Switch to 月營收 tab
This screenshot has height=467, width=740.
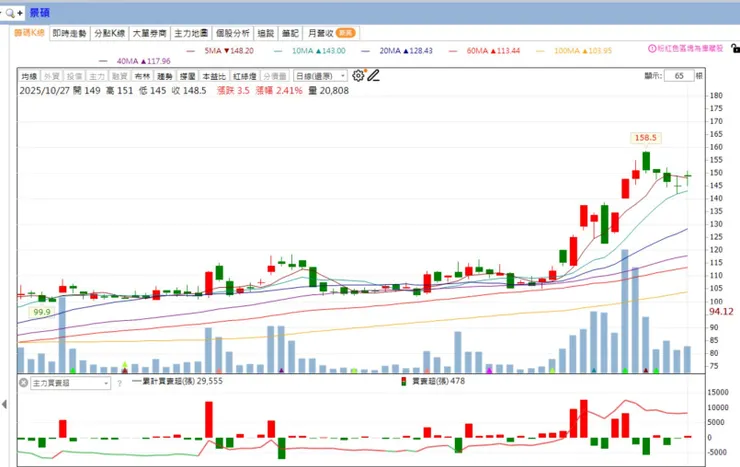[331, 33]
